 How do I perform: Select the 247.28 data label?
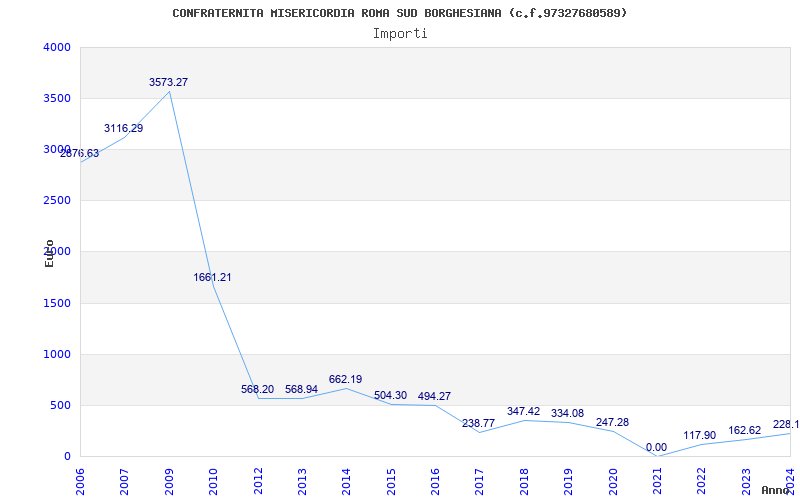point(612,422)
